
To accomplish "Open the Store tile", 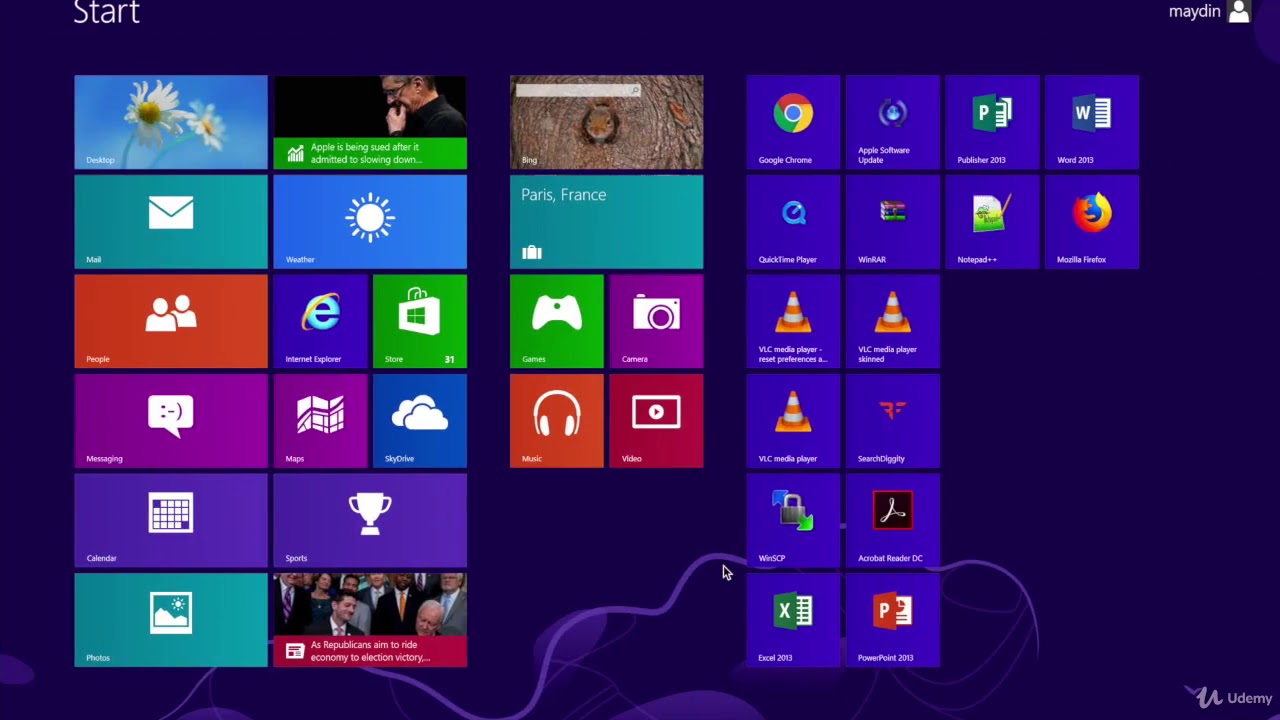I will (420, 322).
